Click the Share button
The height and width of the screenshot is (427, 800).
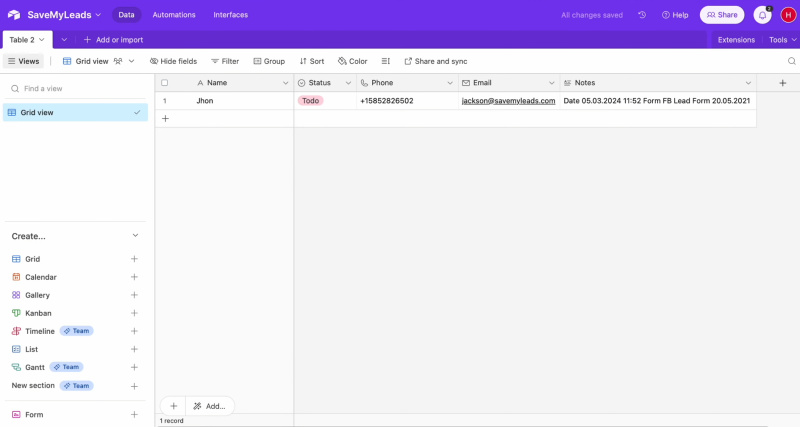click(x=722, y=15)
